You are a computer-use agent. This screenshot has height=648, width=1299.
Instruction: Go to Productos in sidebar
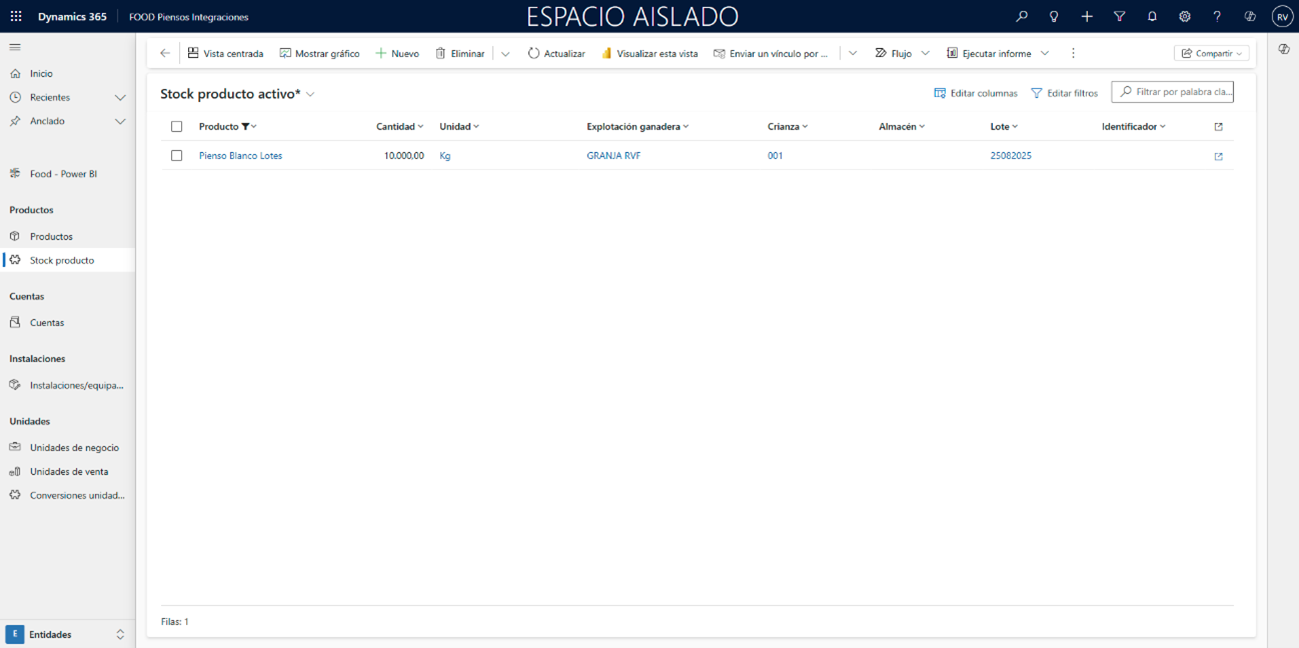point(51,237)
